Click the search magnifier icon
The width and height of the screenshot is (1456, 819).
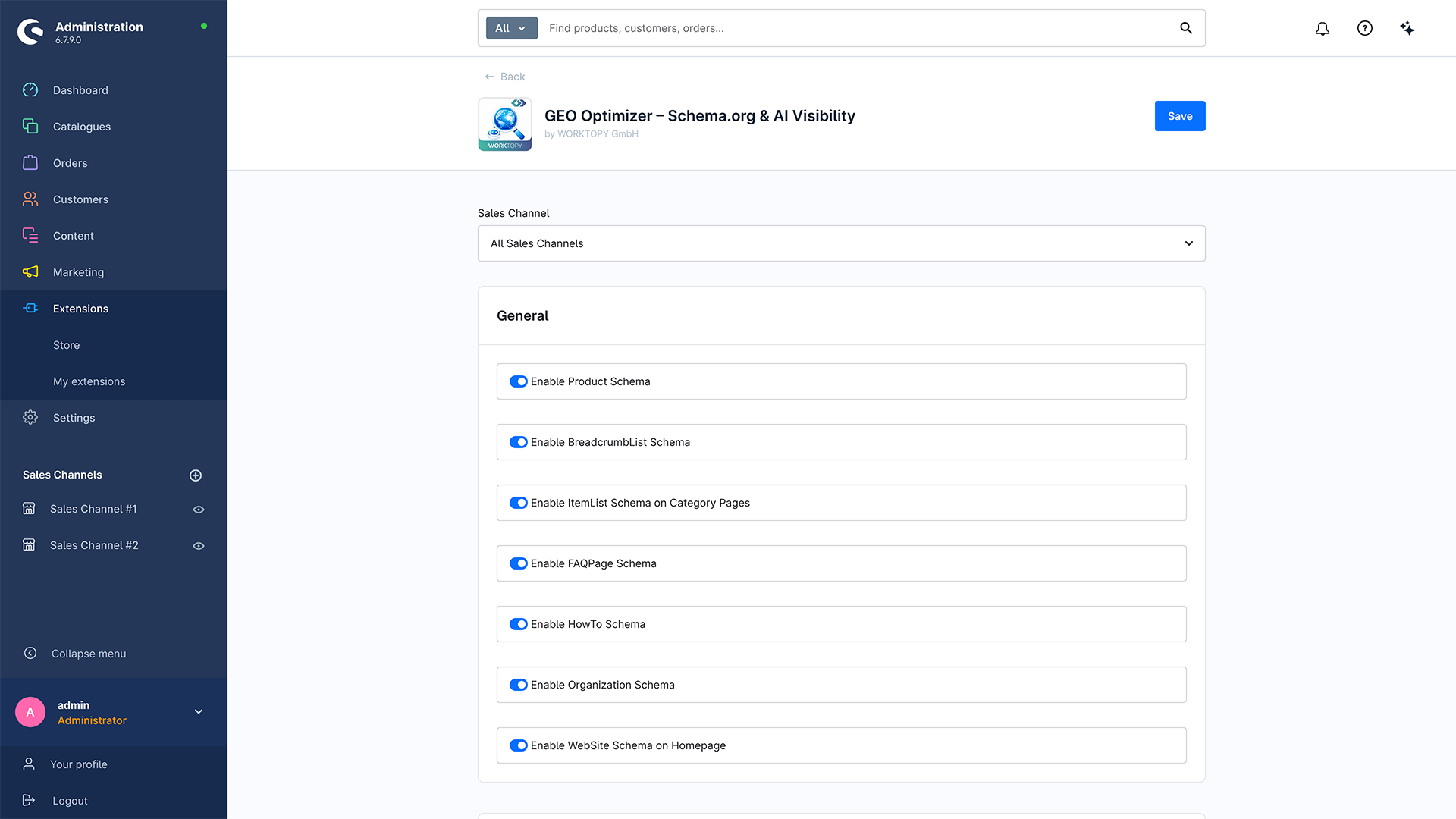click(x=1186, y=28)
